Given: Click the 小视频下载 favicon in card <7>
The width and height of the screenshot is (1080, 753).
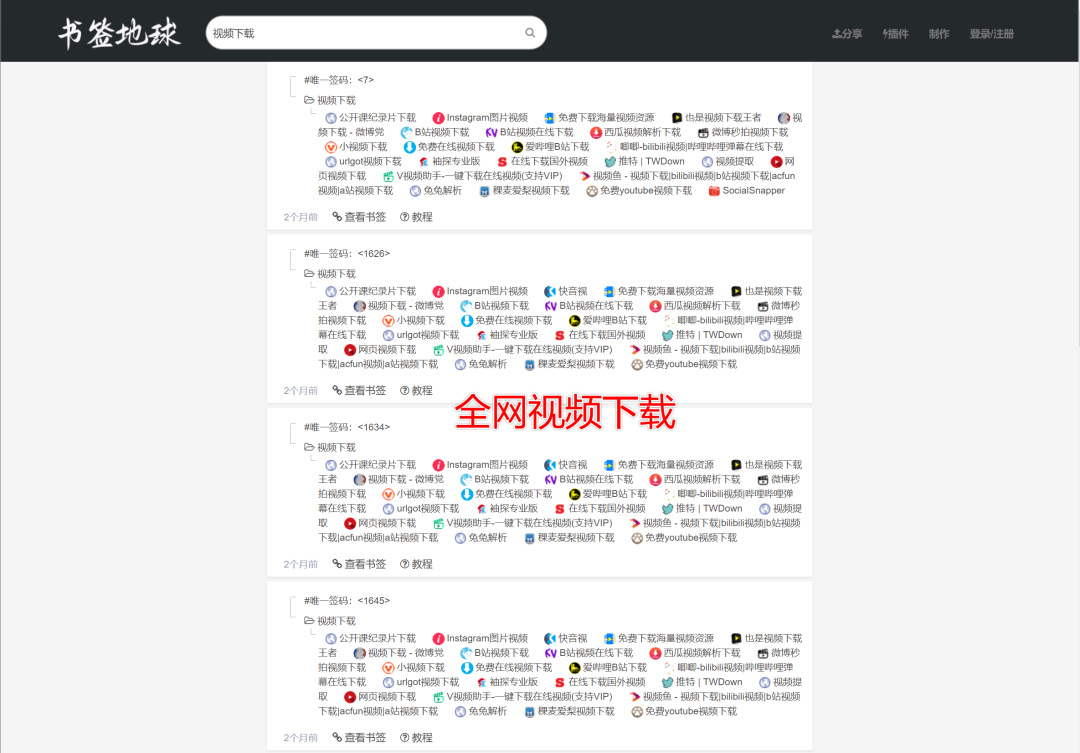Looking at the screenshot, I should pos(331,147).
